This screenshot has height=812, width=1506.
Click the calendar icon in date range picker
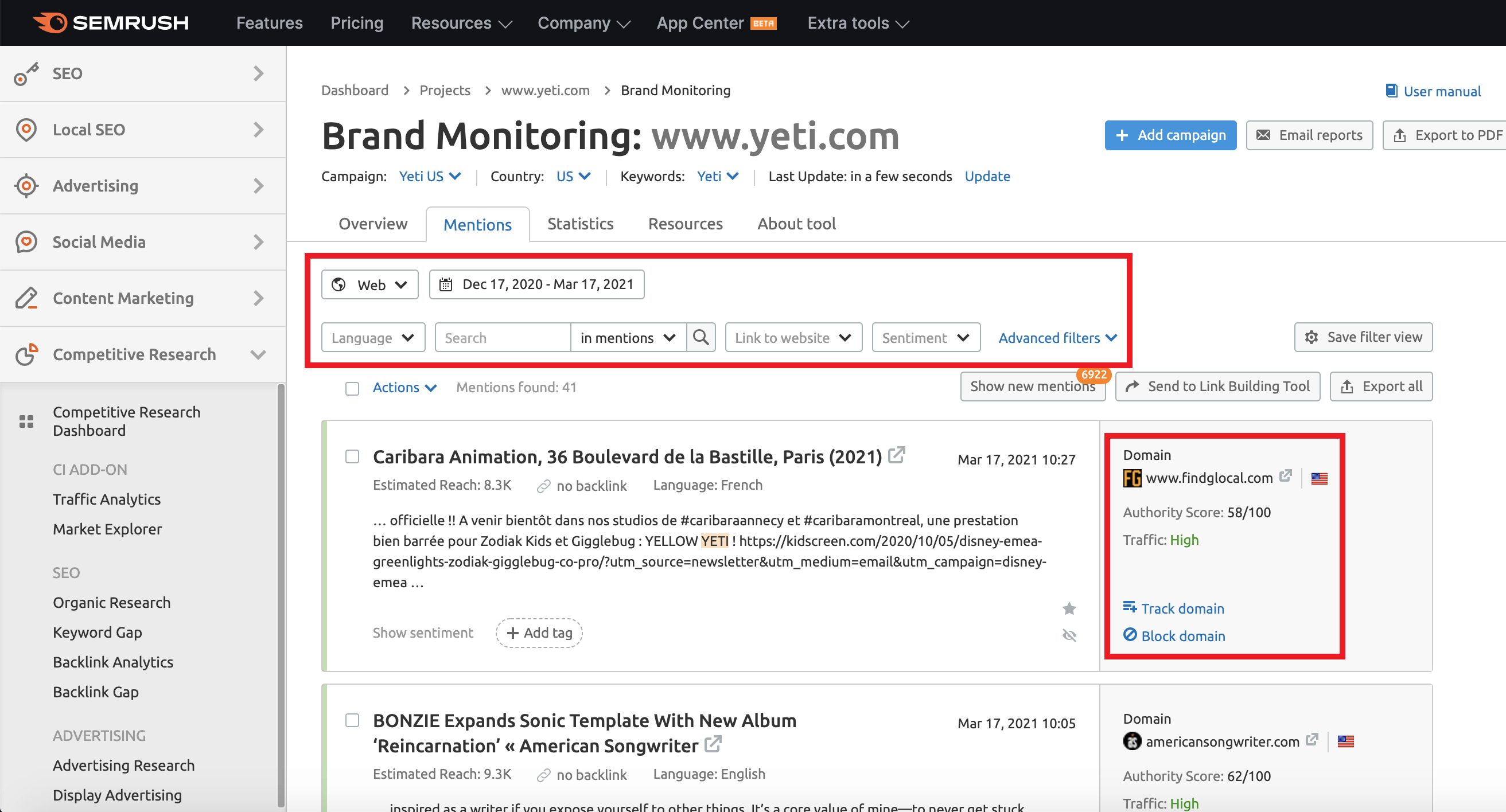coord(445,284)
